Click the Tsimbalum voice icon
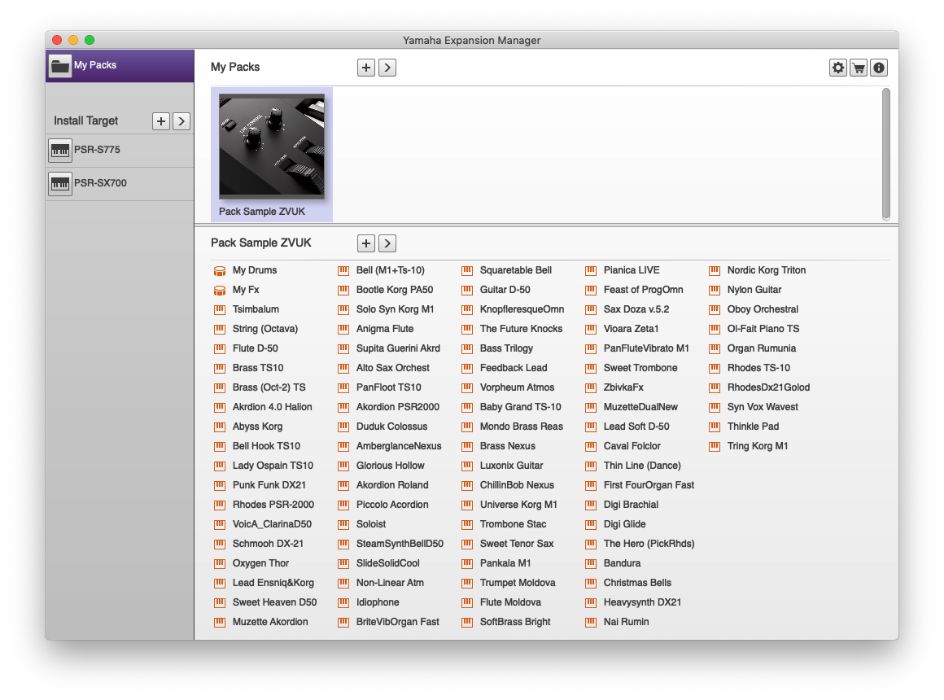The height and width of the screenshot is (700, 944). [220, 310]
